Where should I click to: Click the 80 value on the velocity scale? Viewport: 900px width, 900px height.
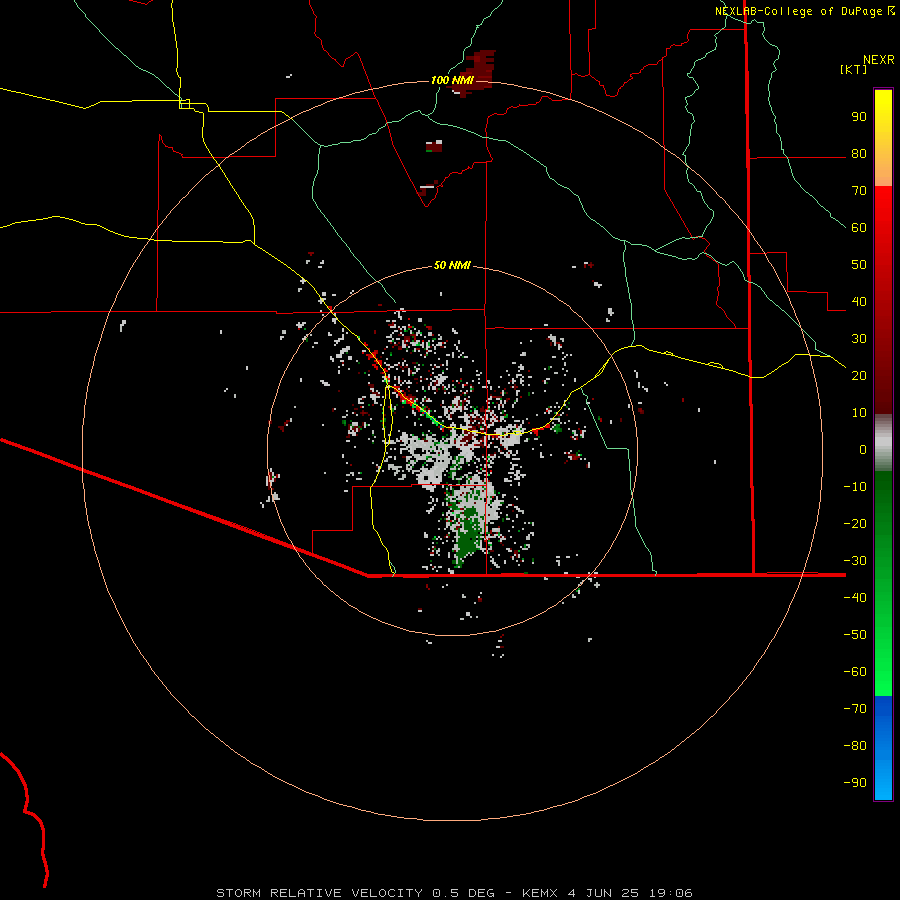(859, 154)
